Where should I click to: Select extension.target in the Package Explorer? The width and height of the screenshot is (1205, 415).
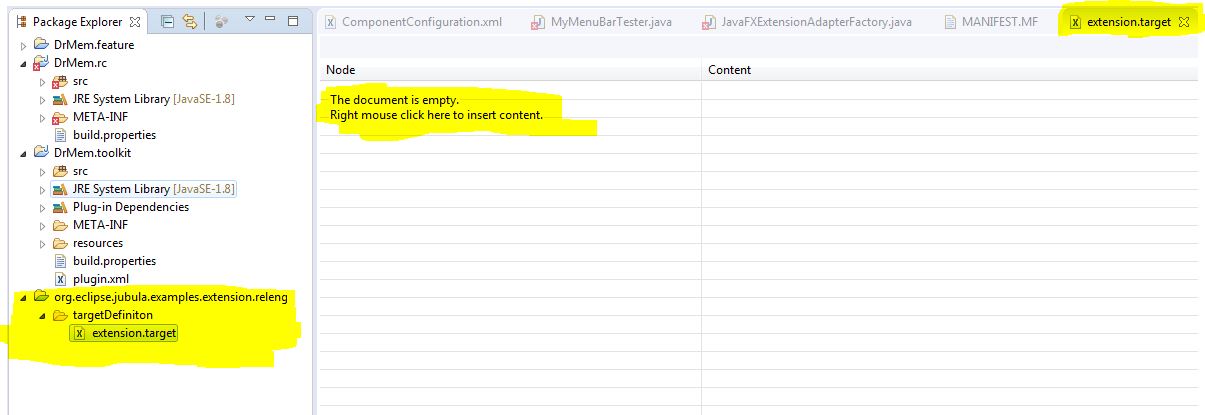tap(134, 333)
